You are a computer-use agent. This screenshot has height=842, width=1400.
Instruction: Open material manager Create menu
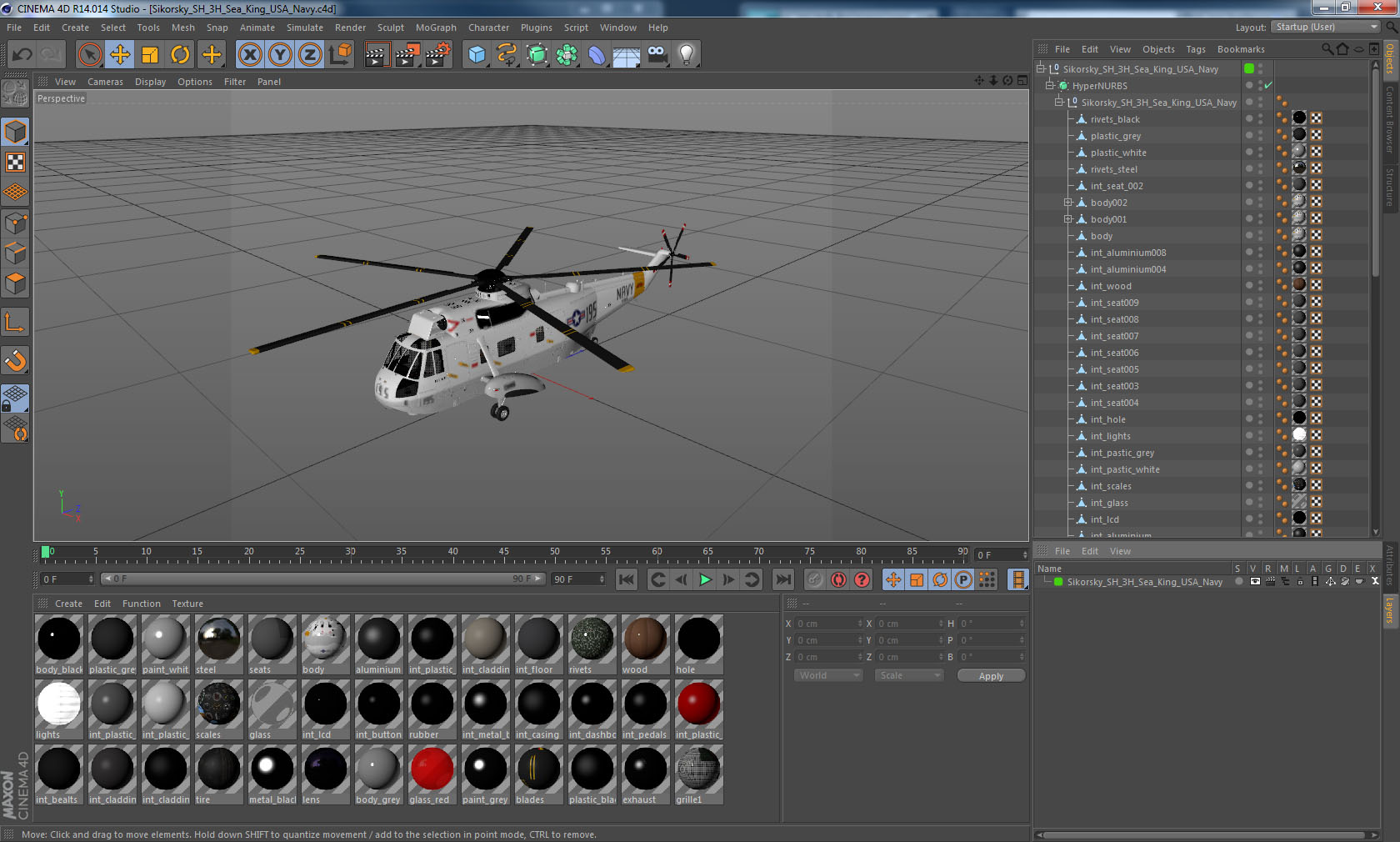click(68, 604)
